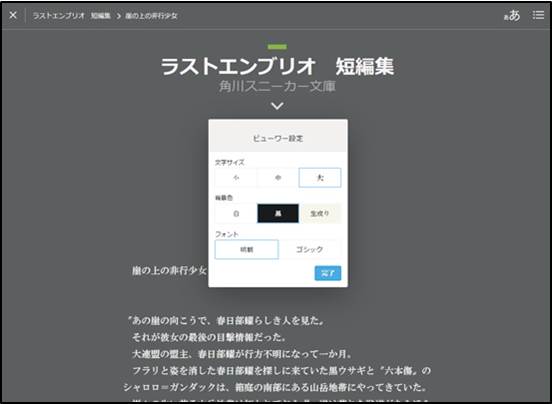Open viewer settings via the あ font icon
The height and width of the screenshot is (404, 552).
(512, 15)
